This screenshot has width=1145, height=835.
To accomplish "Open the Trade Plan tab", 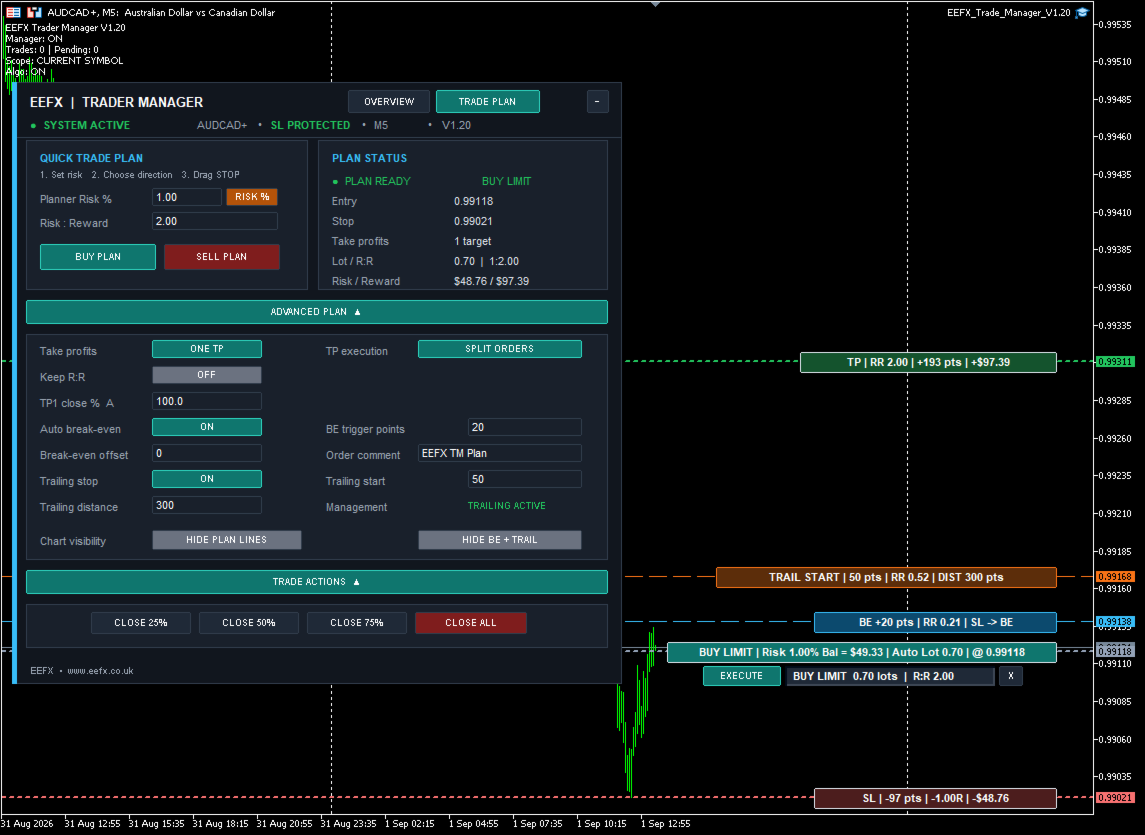I will pos(487,102).
